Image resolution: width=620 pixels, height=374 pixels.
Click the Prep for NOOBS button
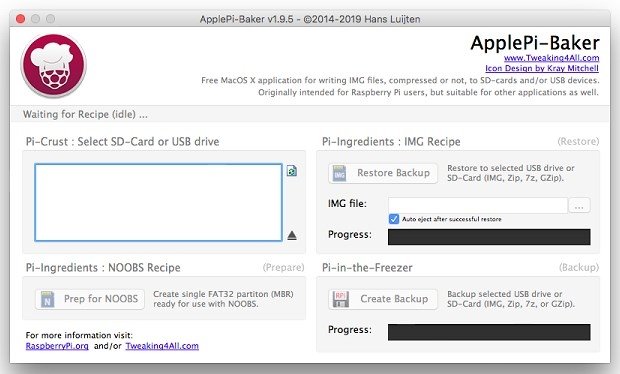[x=90, y=299]
